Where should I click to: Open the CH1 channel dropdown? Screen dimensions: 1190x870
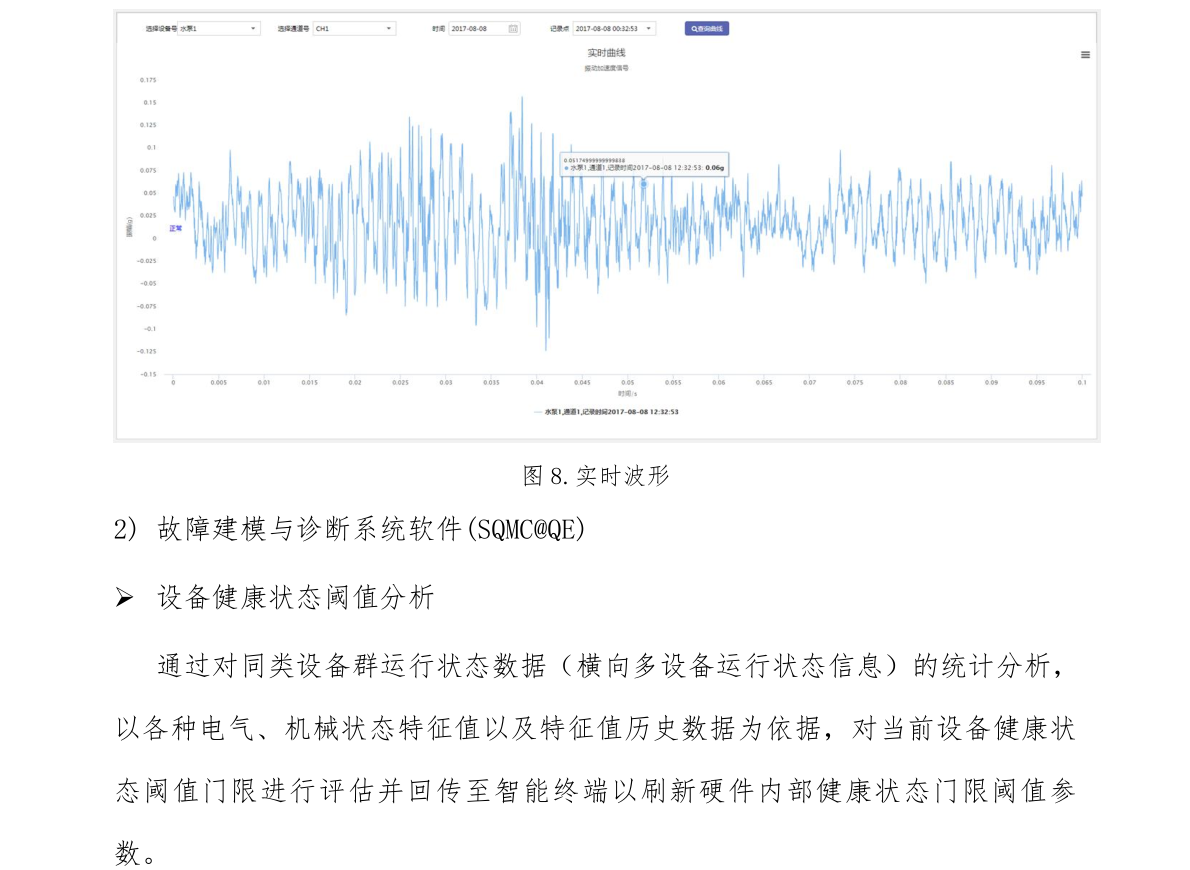click(x=354, y=29)
